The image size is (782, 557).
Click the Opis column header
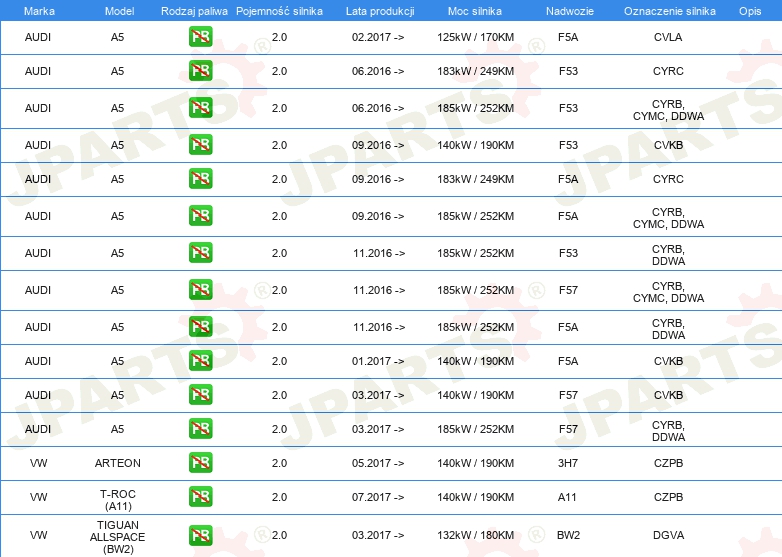pyautogui.click(x=750, y=11)
